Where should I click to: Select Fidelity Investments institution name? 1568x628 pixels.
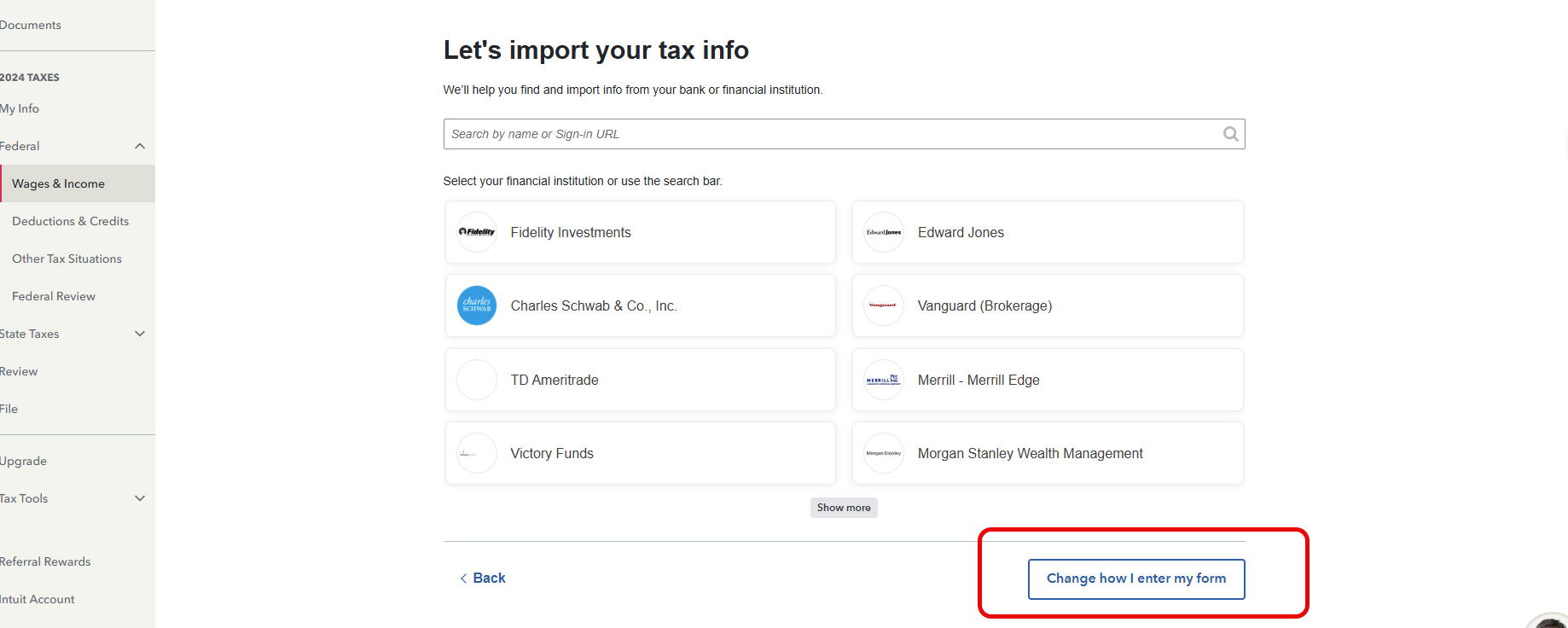tap(571, 232)
